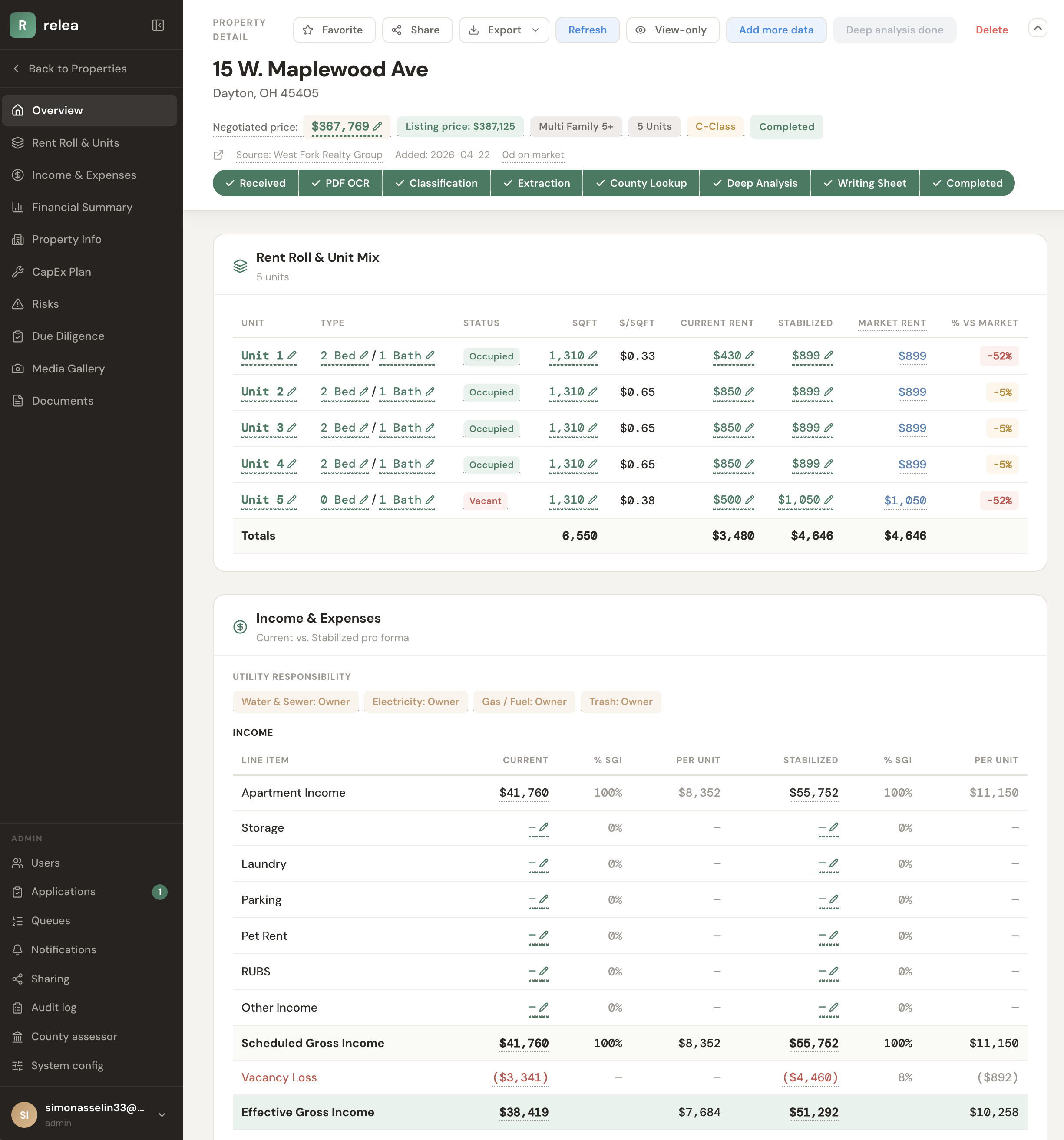1064x1140 pixels.
Task: Edit the Storage current income value pencil
Action: click(x=544, y=827)
